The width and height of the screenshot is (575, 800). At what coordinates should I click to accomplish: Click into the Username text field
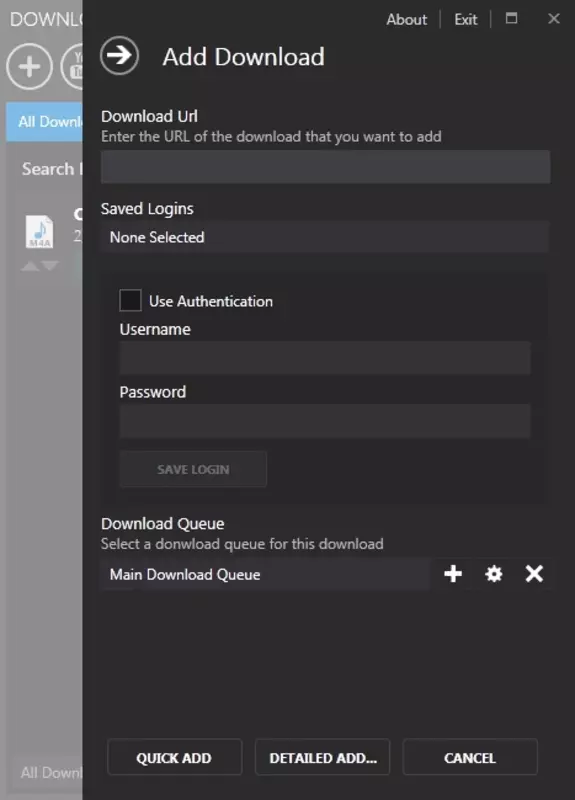click(x=325, y=358)
